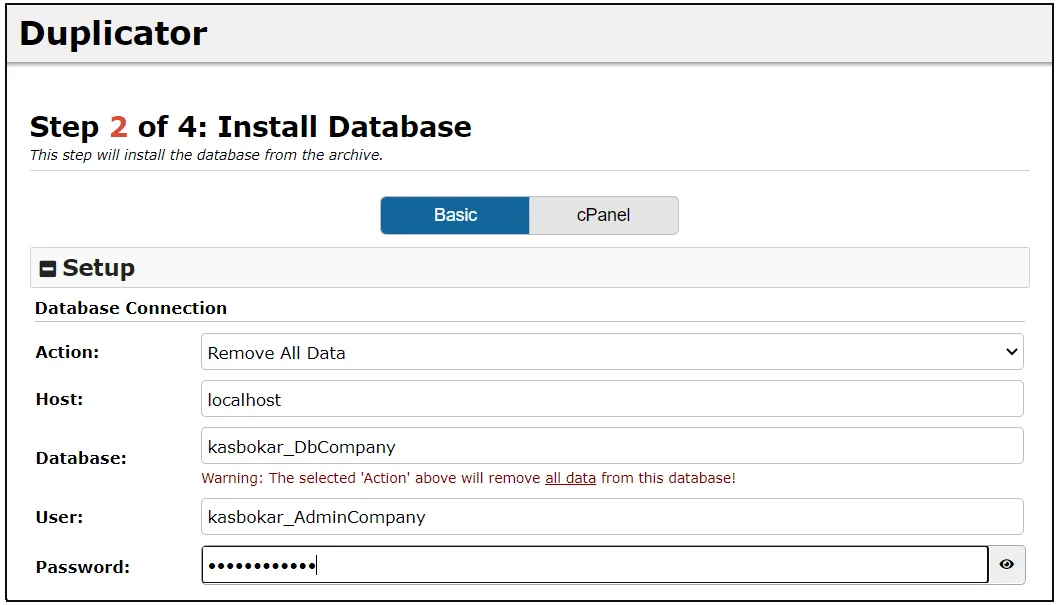The image size is (1060, 605).
Task: Switch to the cPanel tab
Action: click(x=604, y=215)
